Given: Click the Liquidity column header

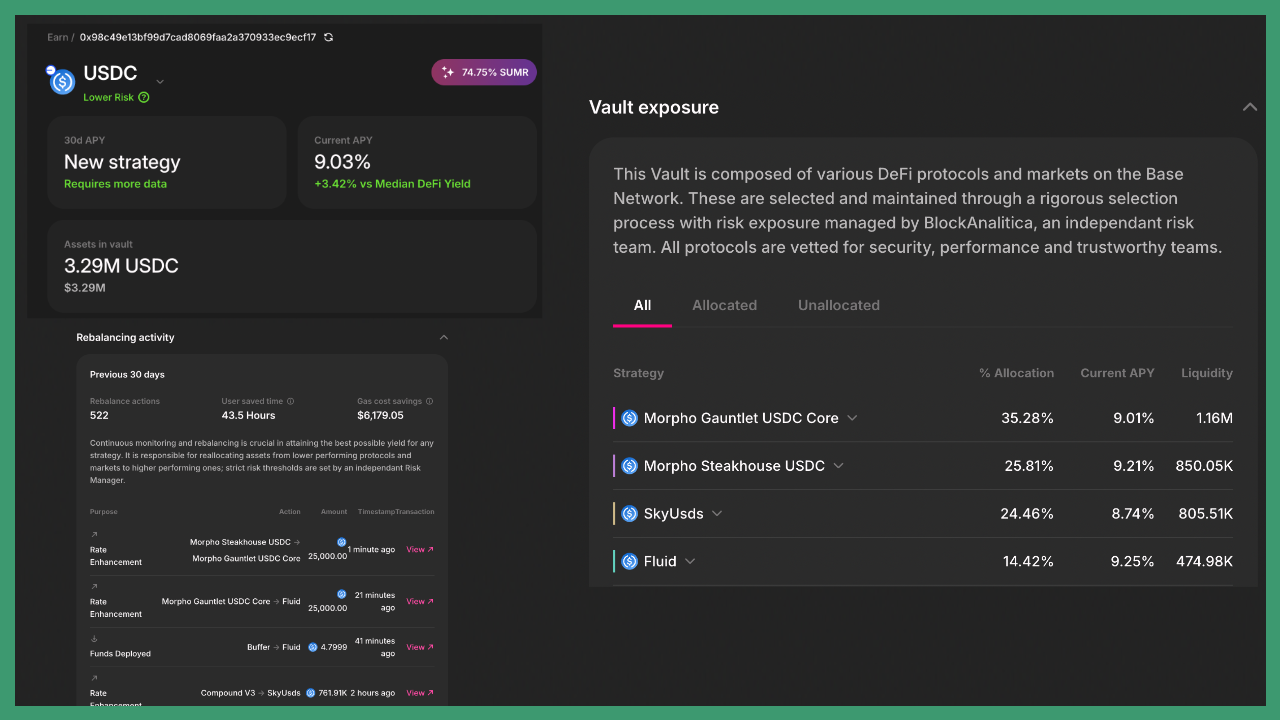Looking at the screenshot, I should pyautogui.click(x=1207, y=373).
